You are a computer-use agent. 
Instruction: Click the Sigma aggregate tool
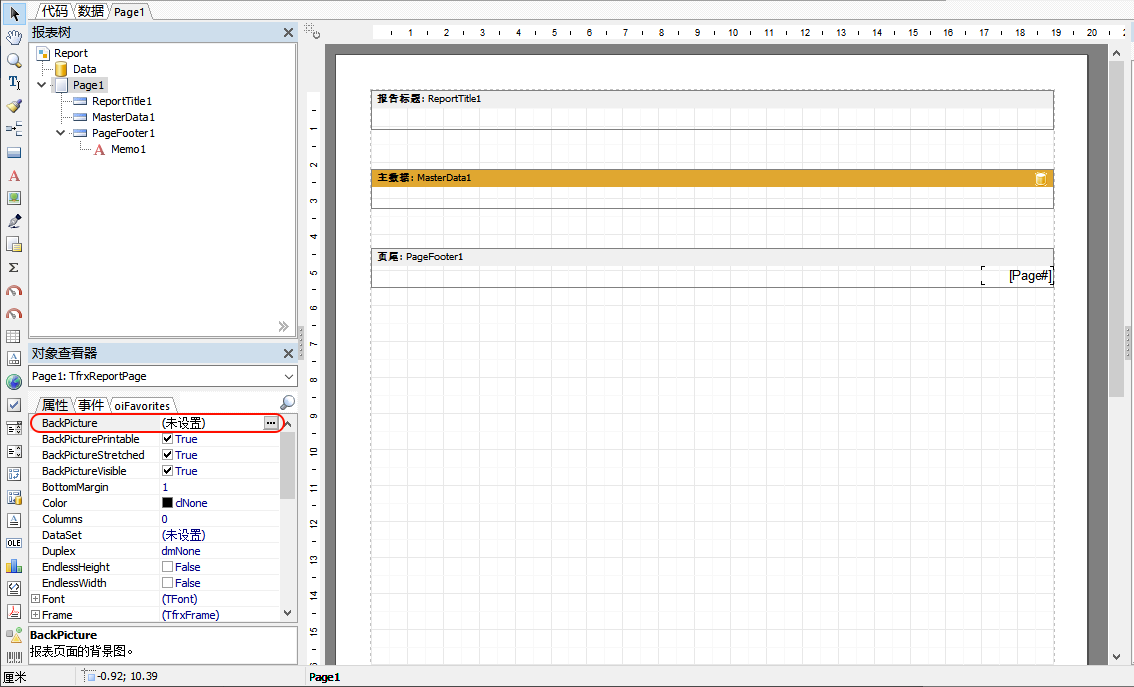click(x=14, y=268)
